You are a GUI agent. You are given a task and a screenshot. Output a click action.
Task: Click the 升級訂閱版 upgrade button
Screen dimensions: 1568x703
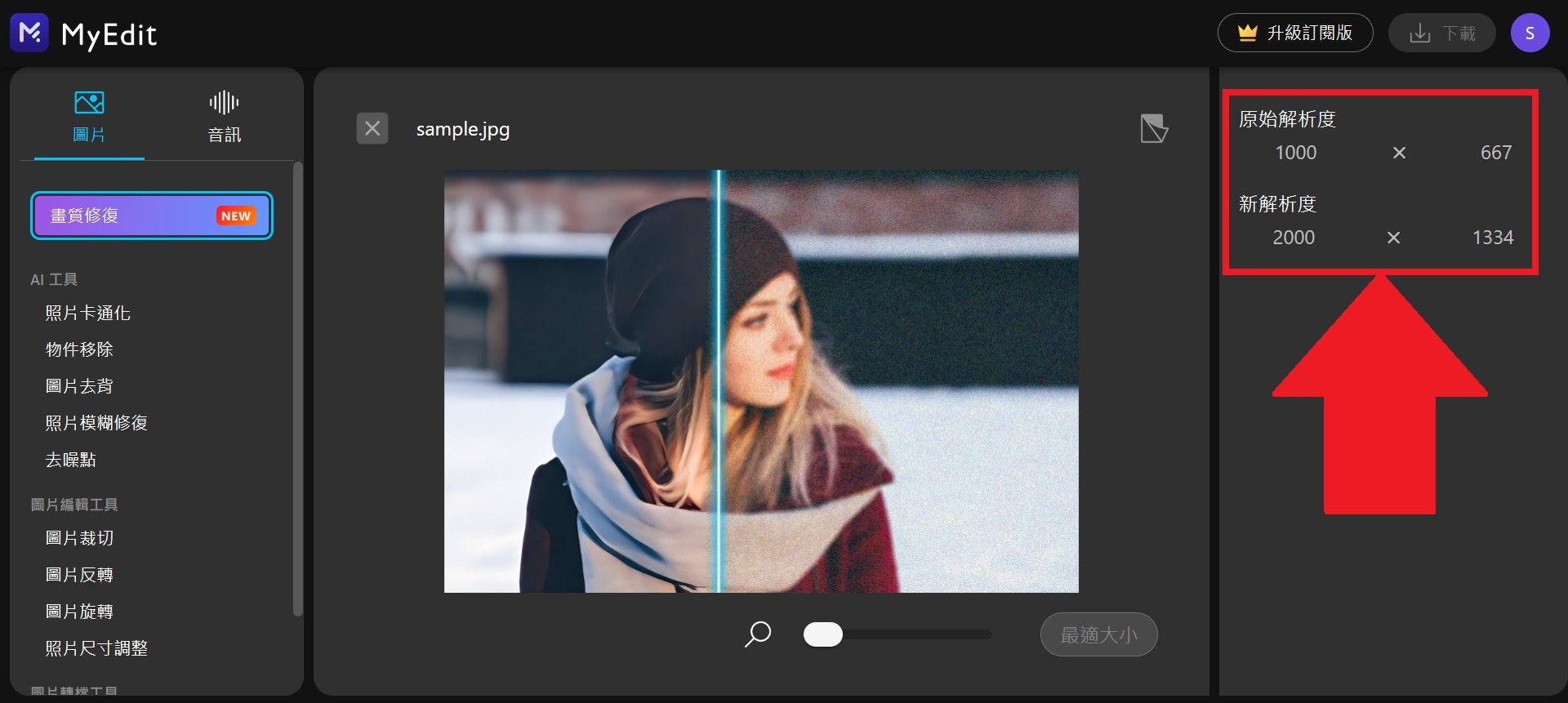click(1294, 33)
